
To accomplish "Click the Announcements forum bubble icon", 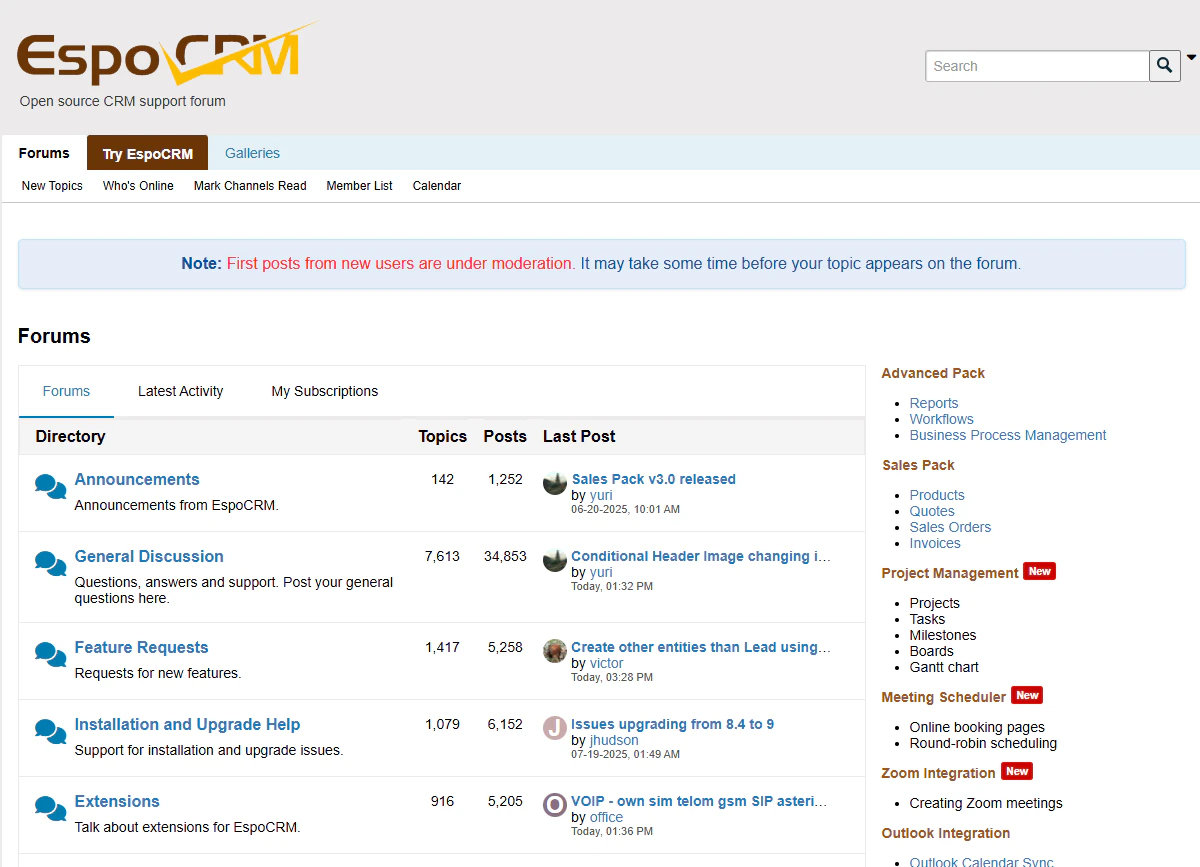I will 50,486.
